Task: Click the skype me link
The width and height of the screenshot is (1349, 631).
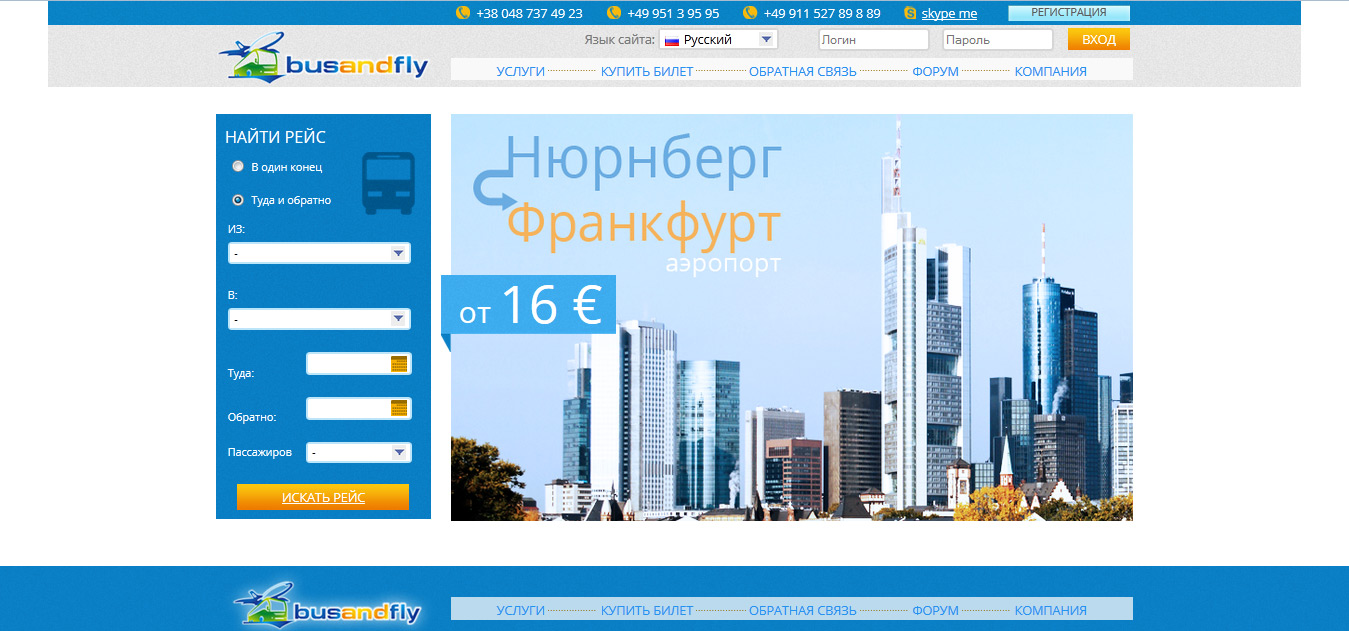Action: [x=949, y=13]
